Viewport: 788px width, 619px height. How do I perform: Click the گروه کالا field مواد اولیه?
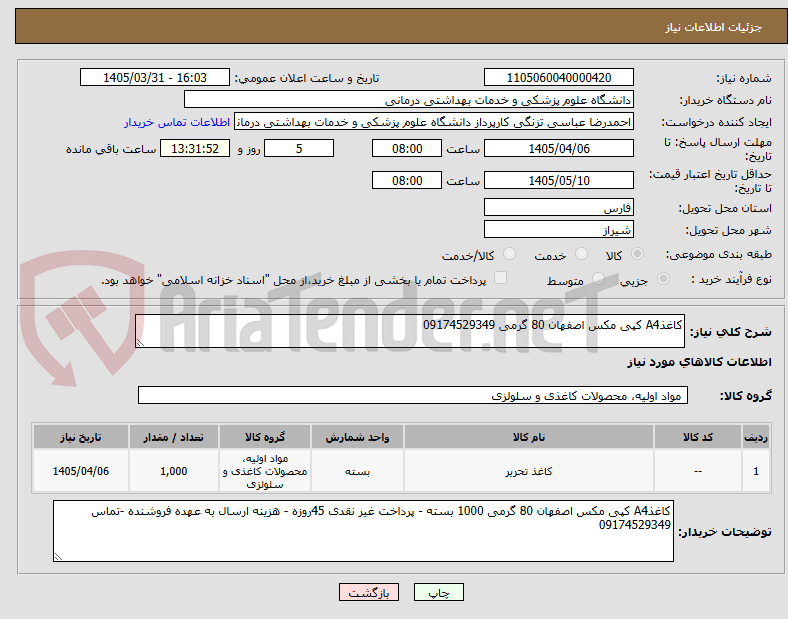pyautogui.click(x=413, y=395)
